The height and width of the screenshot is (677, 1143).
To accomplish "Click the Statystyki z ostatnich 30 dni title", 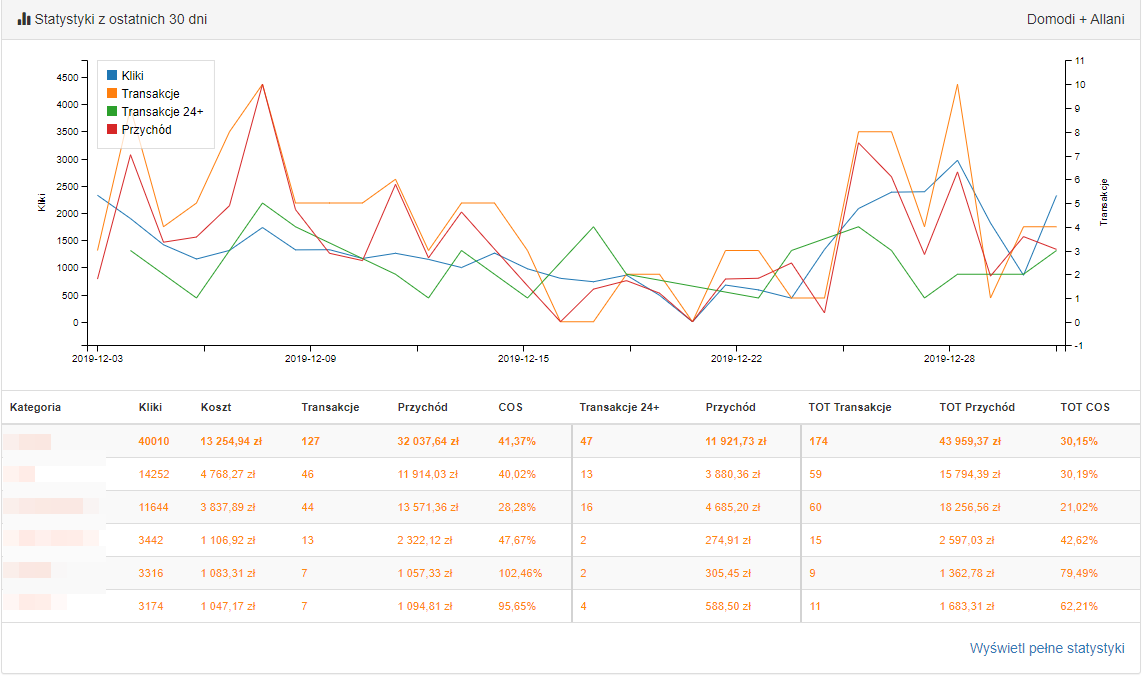I will (x=120, y=19).
